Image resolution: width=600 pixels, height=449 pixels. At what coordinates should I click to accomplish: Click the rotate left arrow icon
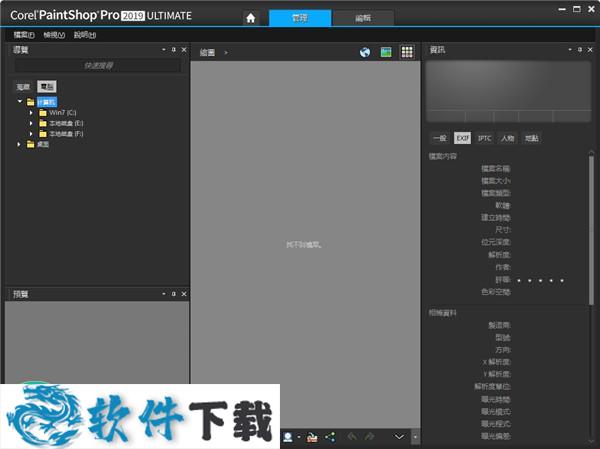click(351, 437)
